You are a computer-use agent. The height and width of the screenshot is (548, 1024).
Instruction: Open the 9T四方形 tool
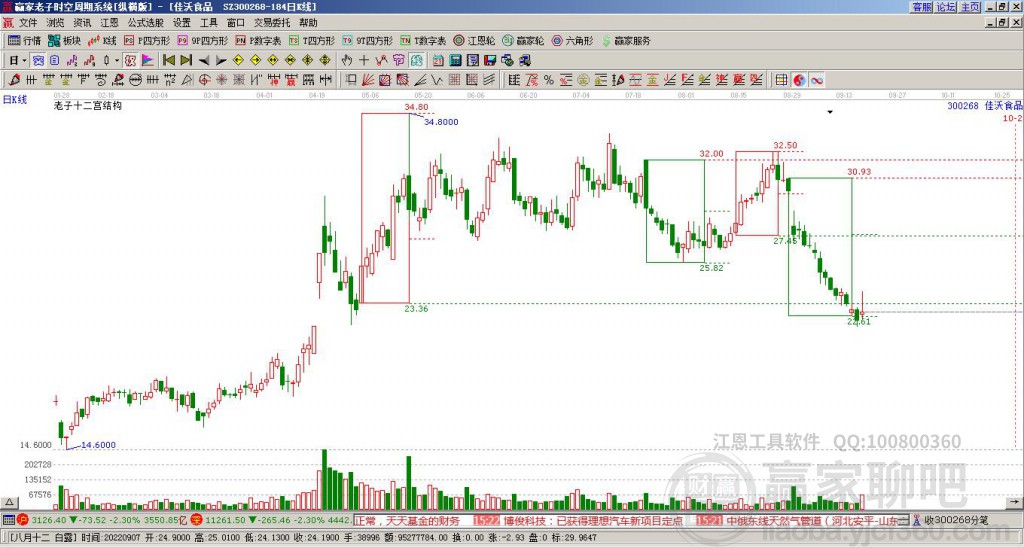point(367,40)
